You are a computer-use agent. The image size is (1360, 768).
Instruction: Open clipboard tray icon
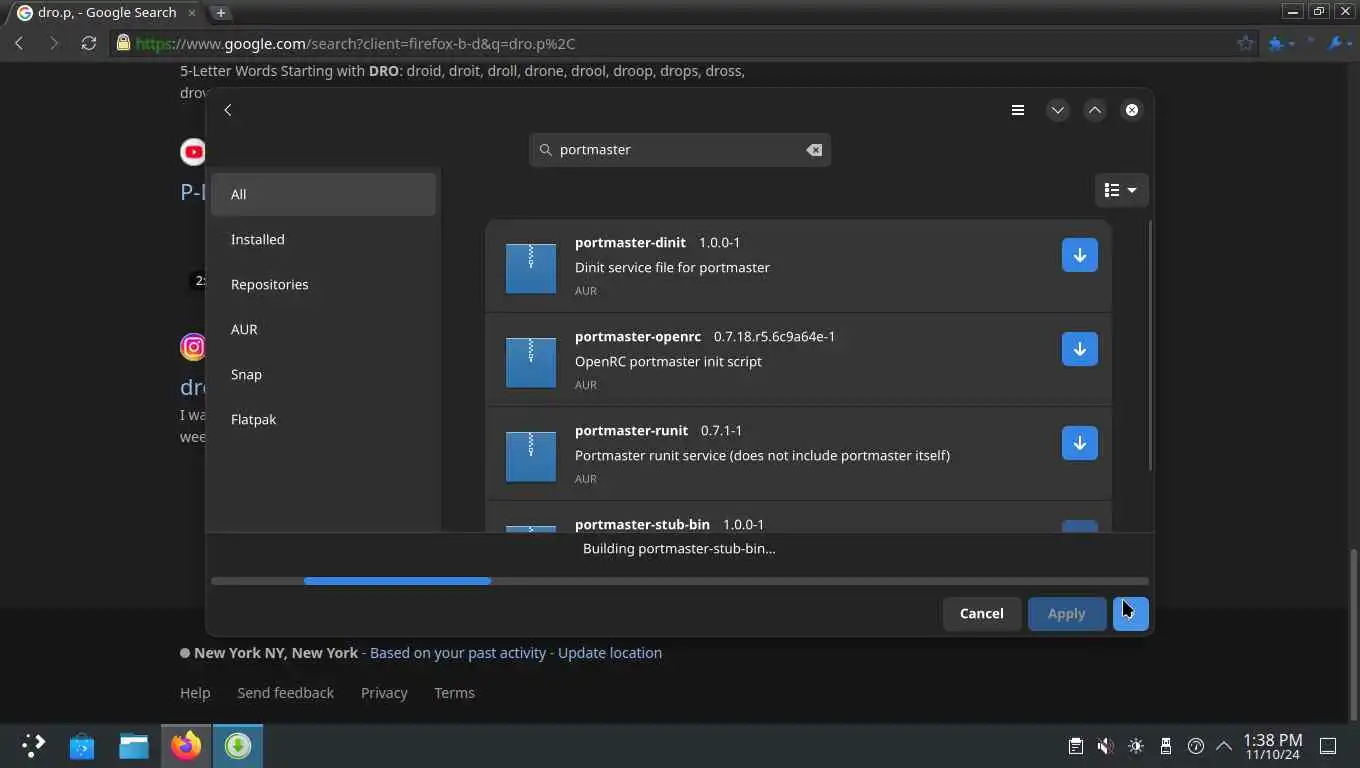(1076, 746)
